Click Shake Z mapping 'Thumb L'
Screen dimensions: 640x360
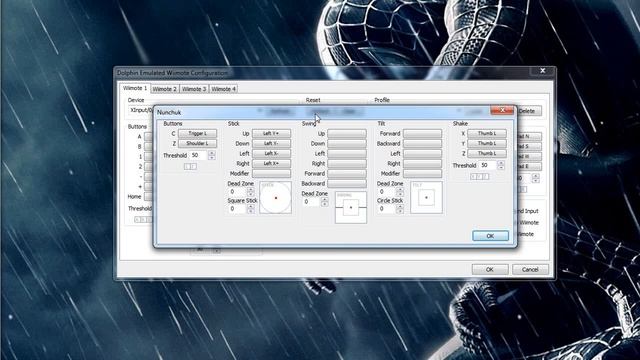487,153
